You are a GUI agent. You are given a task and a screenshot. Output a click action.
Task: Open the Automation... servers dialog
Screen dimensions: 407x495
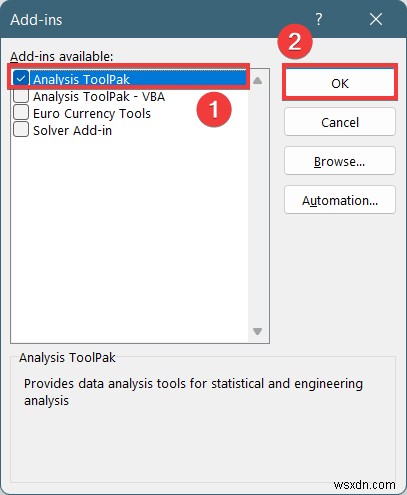pos(340,200)
